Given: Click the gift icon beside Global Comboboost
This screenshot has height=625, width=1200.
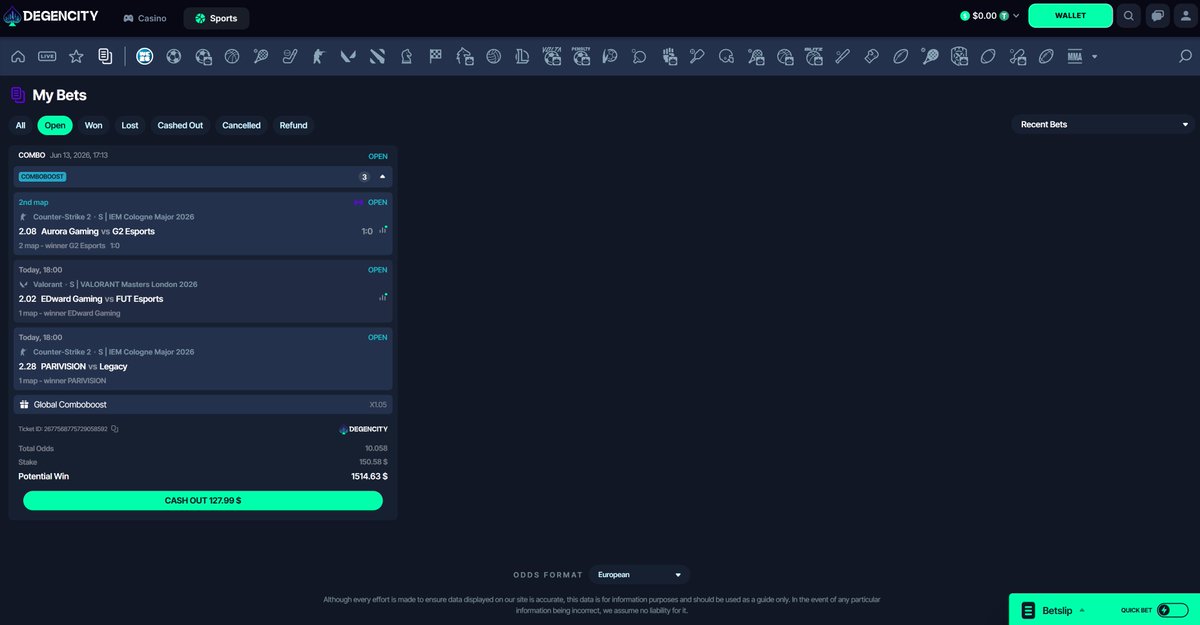Looking at the screenshot, I should pos(24,405).
